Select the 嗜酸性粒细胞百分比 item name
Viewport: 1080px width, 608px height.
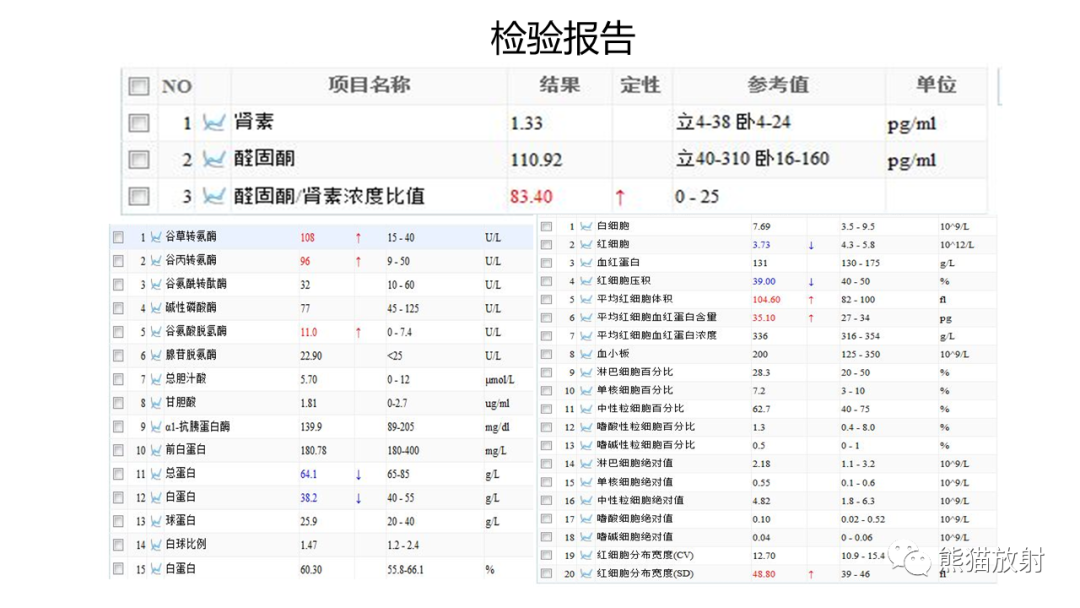(645, 427)
